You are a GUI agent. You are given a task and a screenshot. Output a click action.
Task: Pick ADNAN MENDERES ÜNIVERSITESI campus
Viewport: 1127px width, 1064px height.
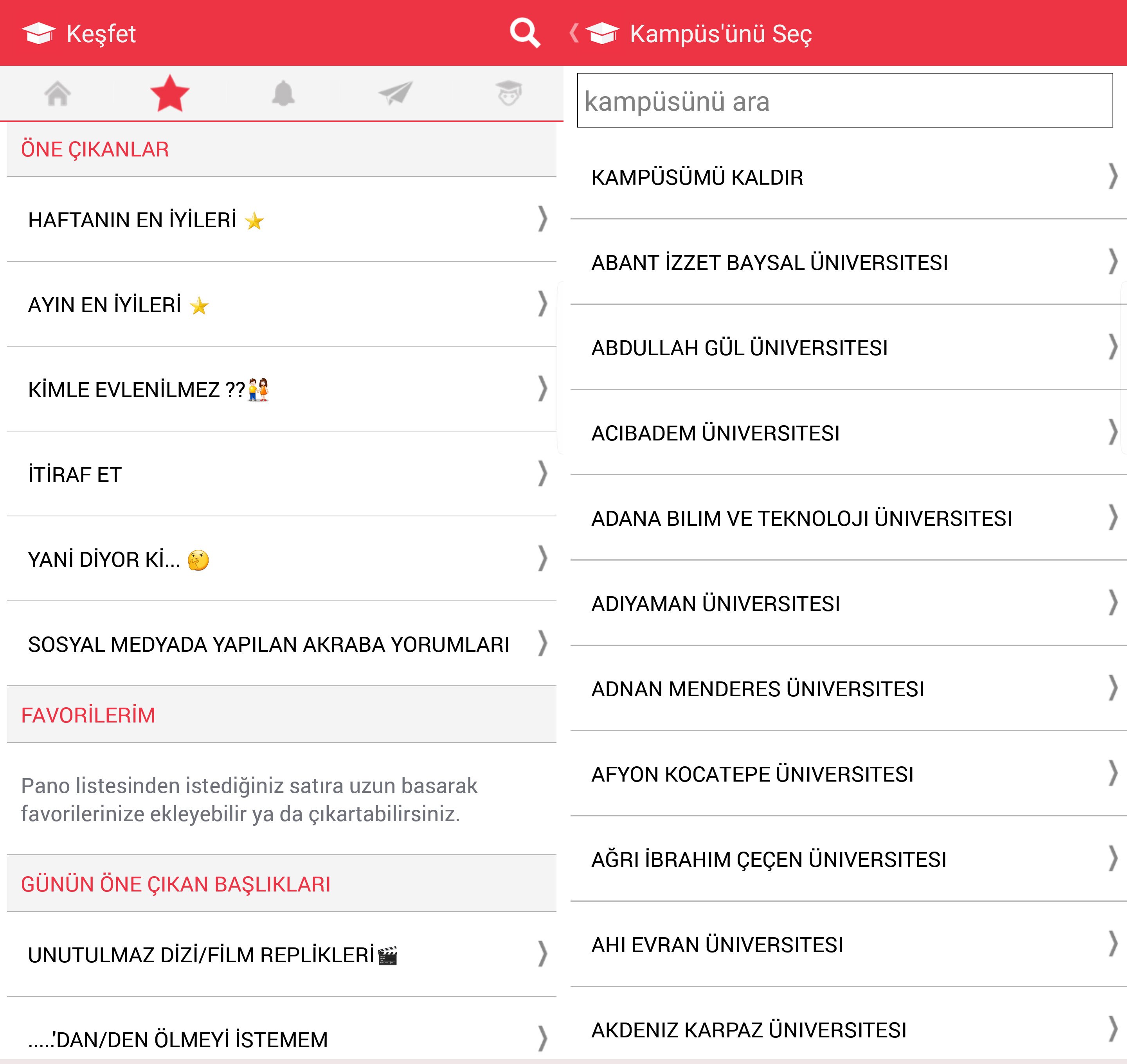757,689
